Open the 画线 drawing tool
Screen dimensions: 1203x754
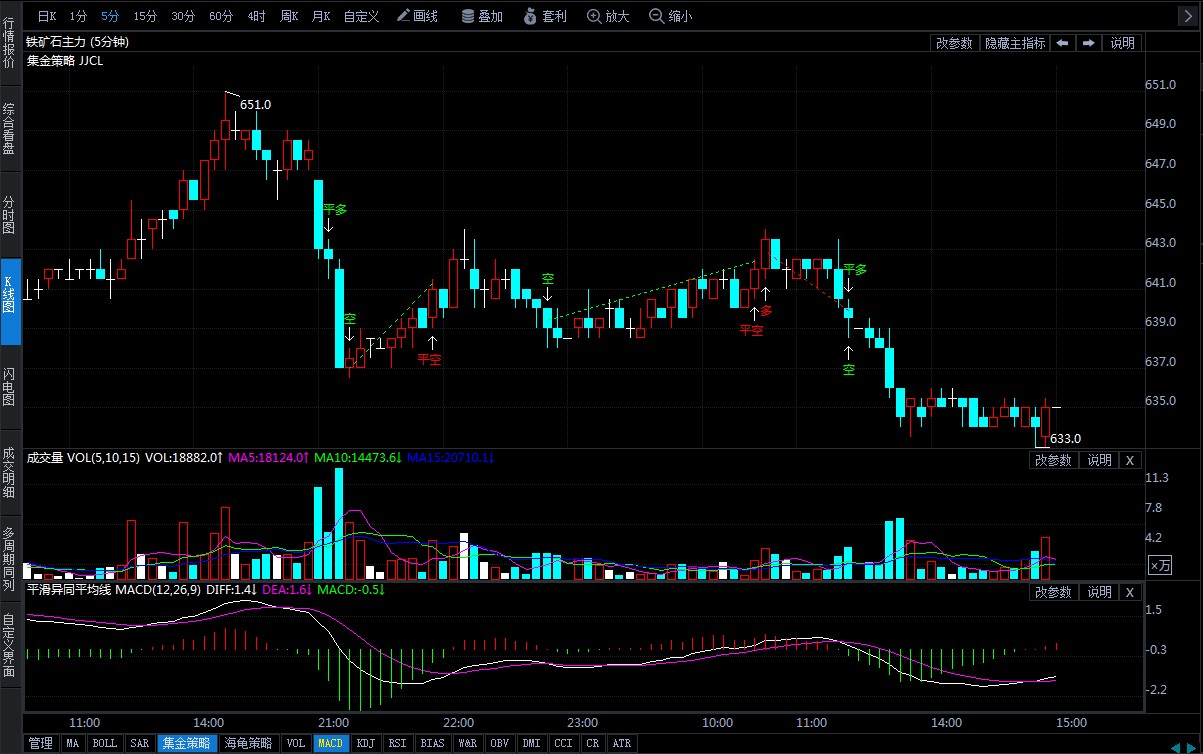coord(416,16)
